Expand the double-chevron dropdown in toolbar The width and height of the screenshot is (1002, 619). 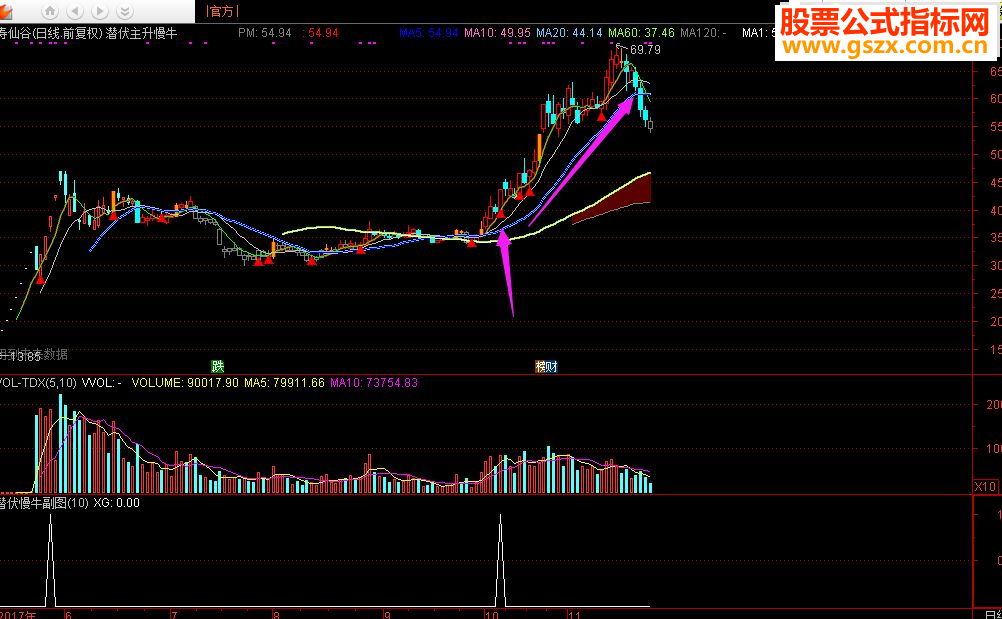125,11
